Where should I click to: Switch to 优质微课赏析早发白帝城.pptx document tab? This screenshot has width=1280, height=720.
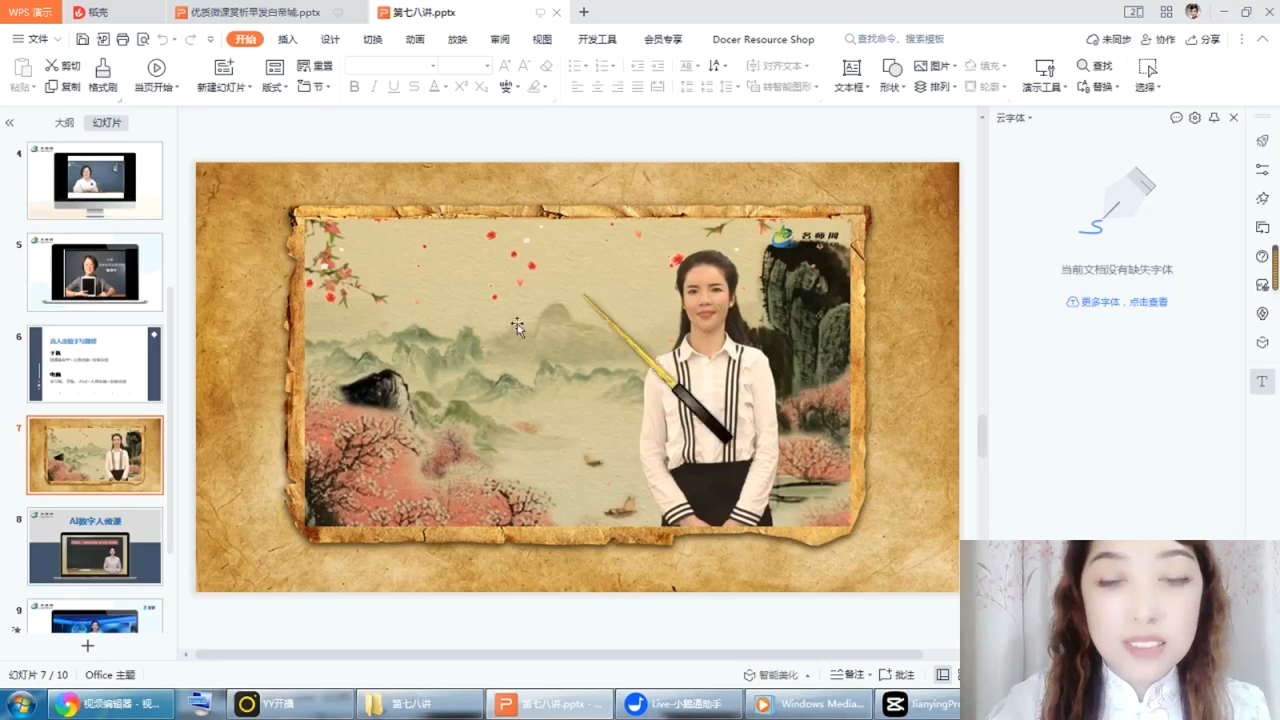coord(255,12)
